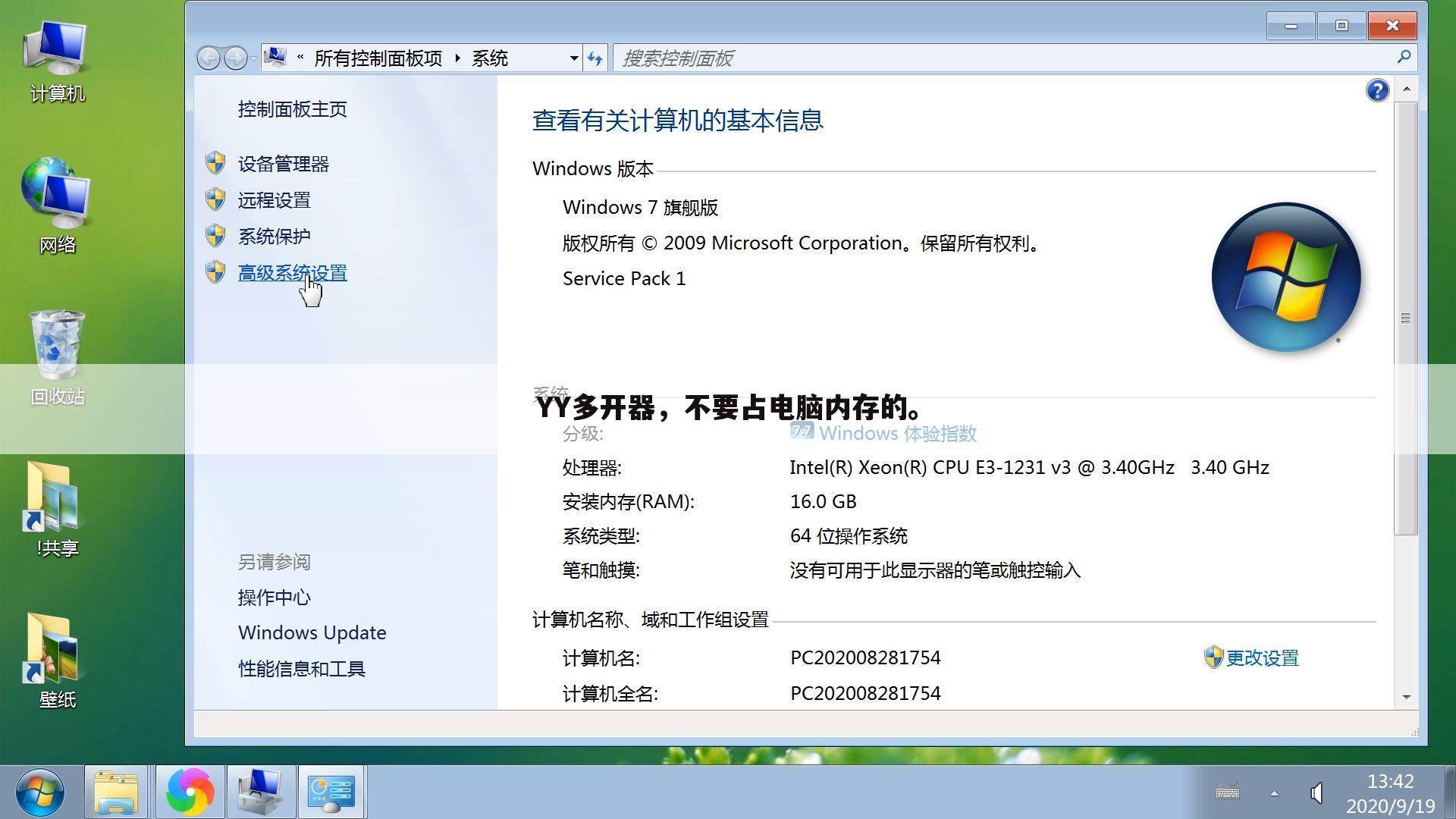Image resolution: width=1456 pixels, height=819 pixels.
Task: Click the computer name PC202008281754 value
Action: 865,658
